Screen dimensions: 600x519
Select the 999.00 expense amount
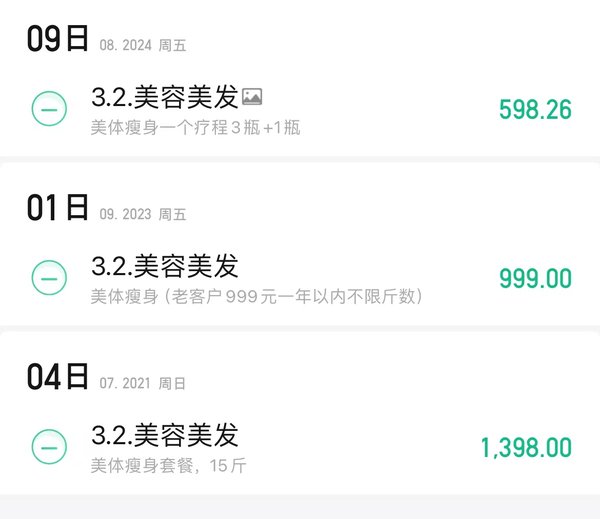tap(535, 278)
